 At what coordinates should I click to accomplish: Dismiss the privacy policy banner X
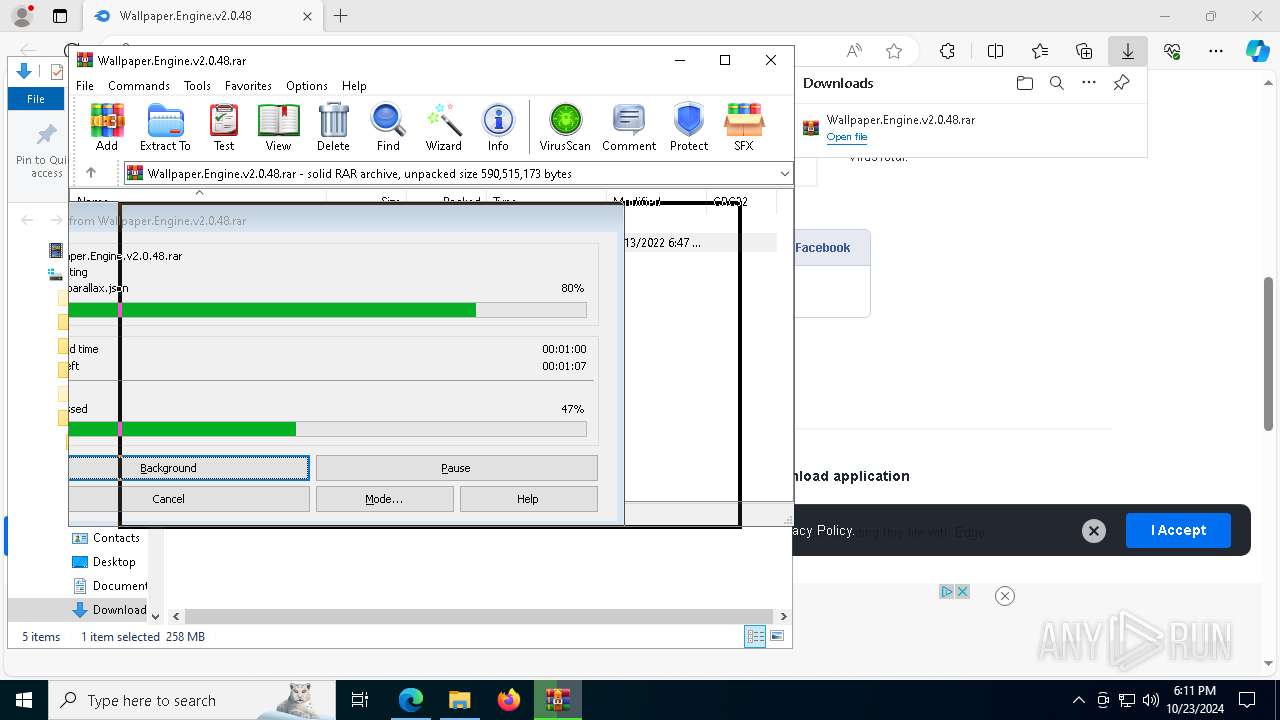click(1094, 531)
